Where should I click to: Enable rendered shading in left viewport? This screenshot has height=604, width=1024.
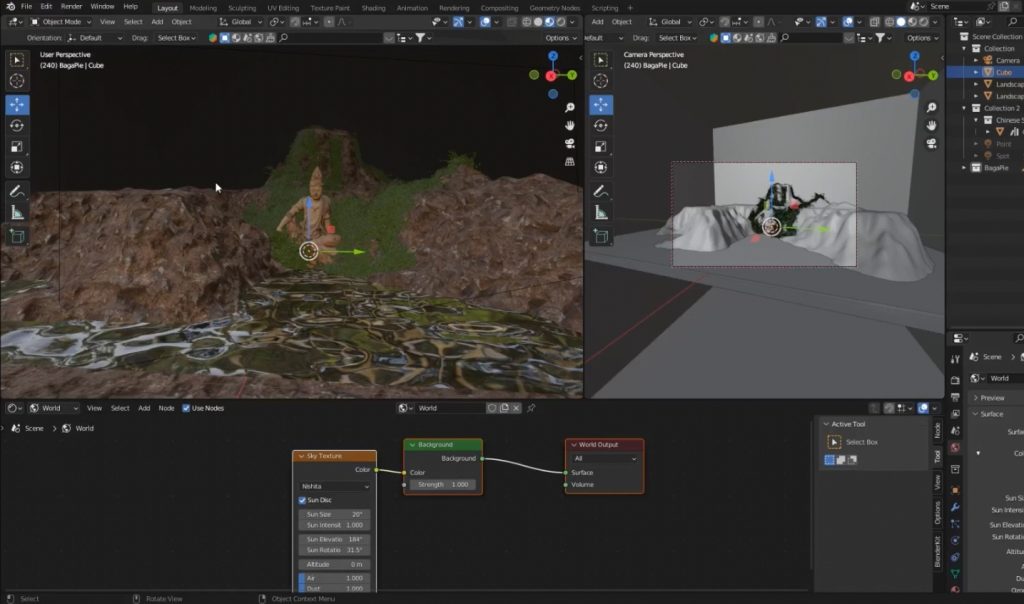coord(561,22)
